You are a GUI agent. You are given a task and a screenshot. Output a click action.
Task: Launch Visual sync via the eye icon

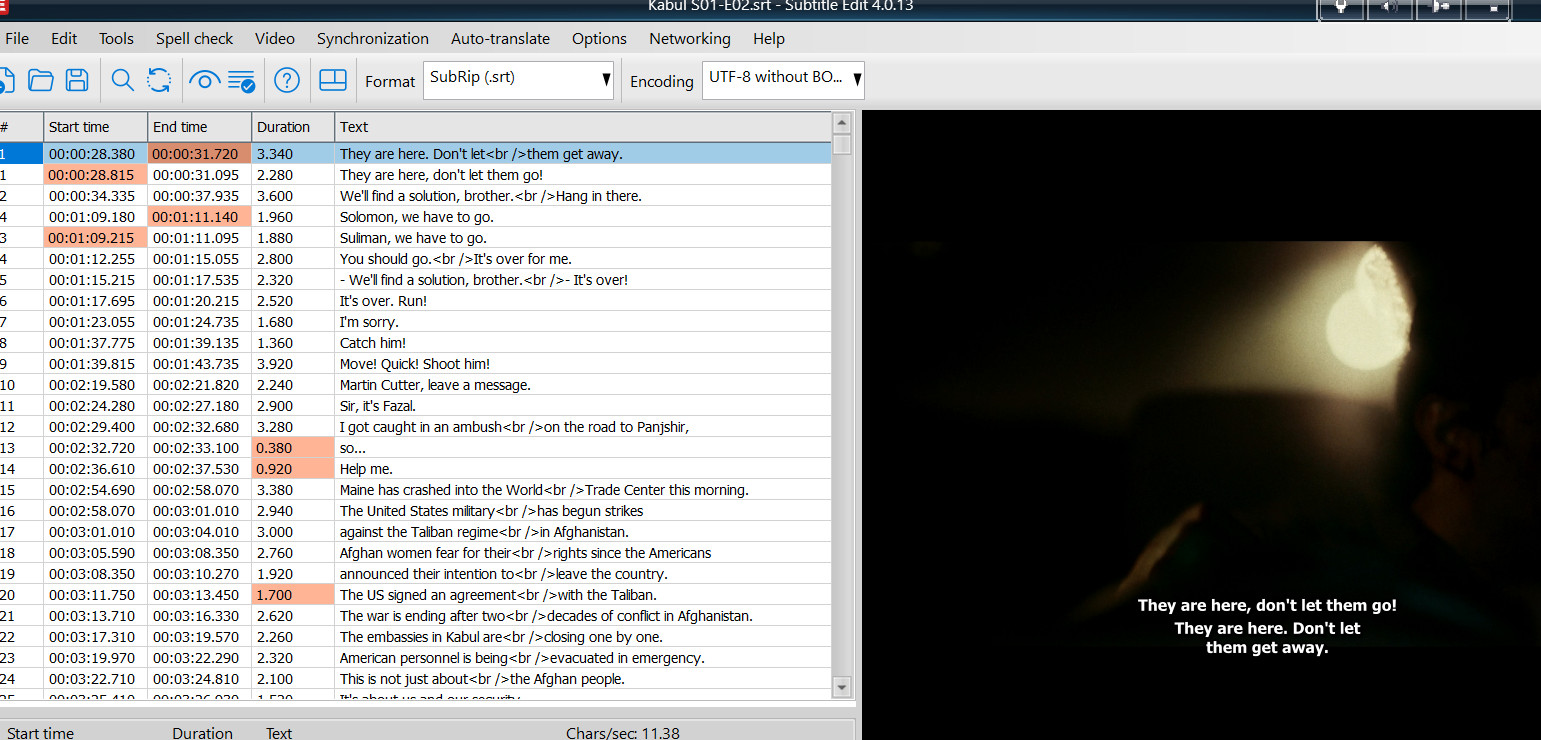204,80
